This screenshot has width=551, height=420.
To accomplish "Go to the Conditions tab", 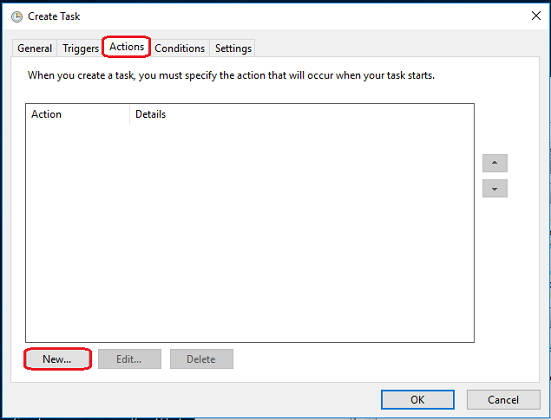I will point(180,48).
